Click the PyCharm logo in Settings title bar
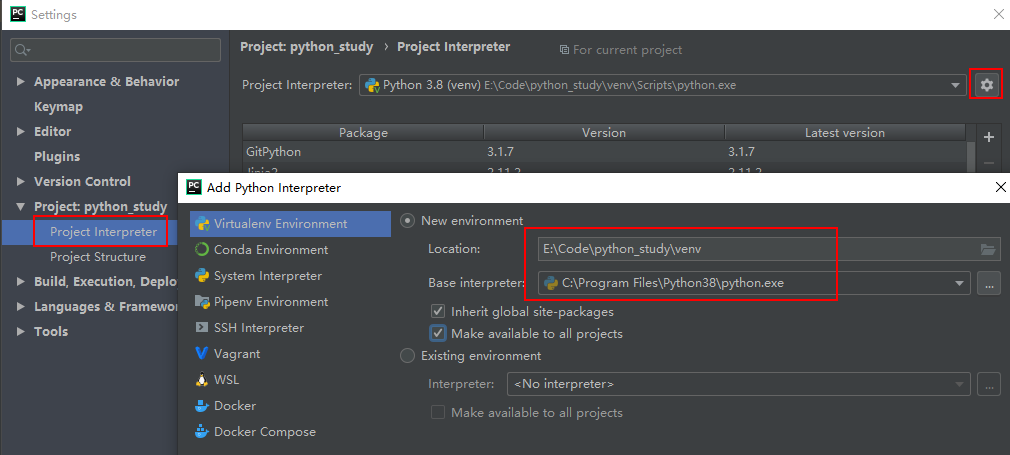The height and width of the screenshot is (455, 1010). (18, 14)
